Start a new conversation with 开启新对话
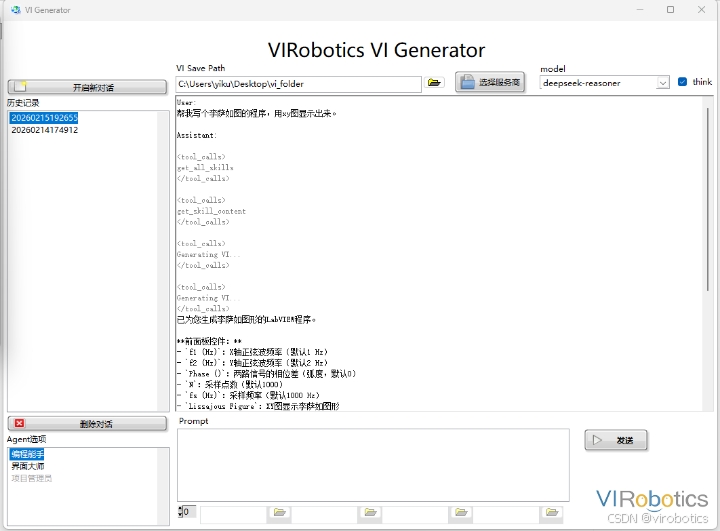Viewport: 720px width, 531px height. click(x=87, y=87)
